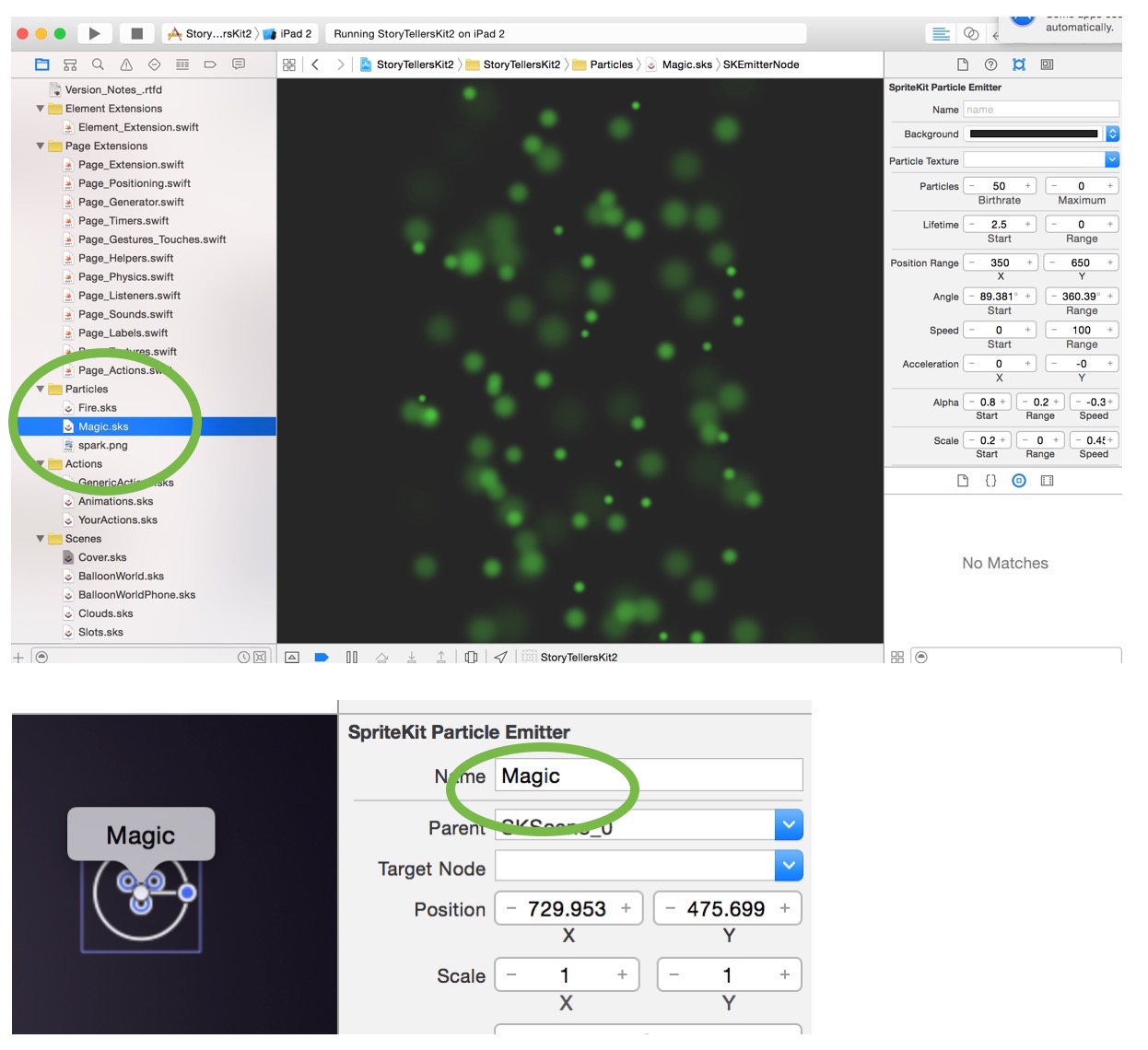The width and height of the screenshot is (1148, 1050).
Task: Open the Project navigator icon
Action: click(42, 64)
